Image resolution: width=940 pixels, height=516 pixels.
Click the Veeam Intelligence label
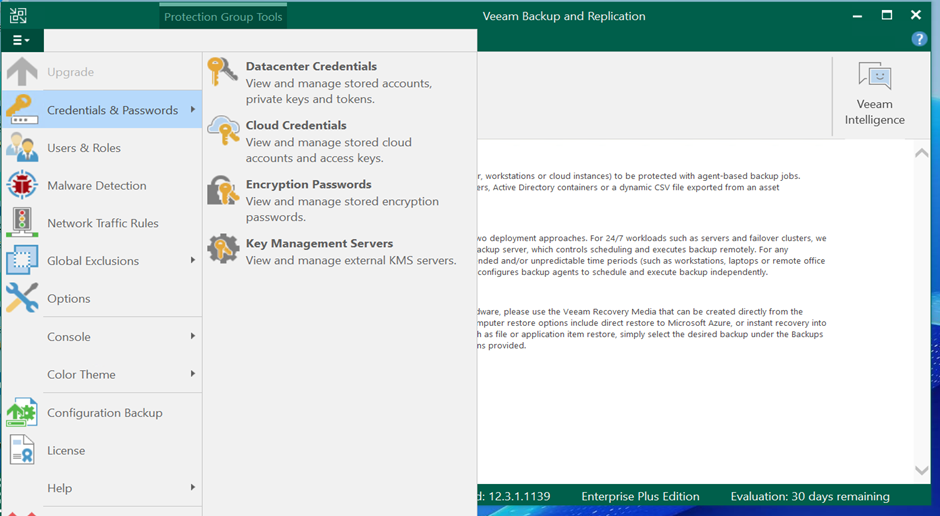(x=875, y=112)
